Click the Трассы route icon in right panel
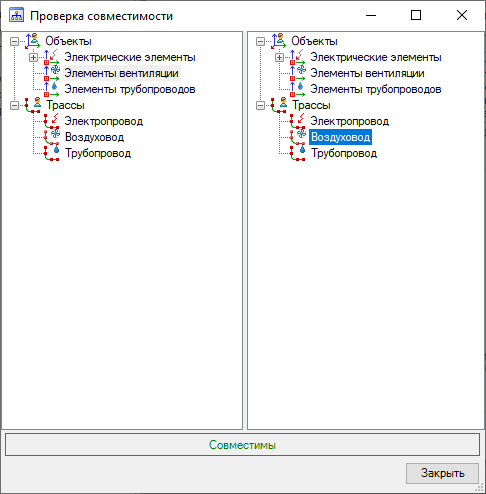 coord(279,105)
